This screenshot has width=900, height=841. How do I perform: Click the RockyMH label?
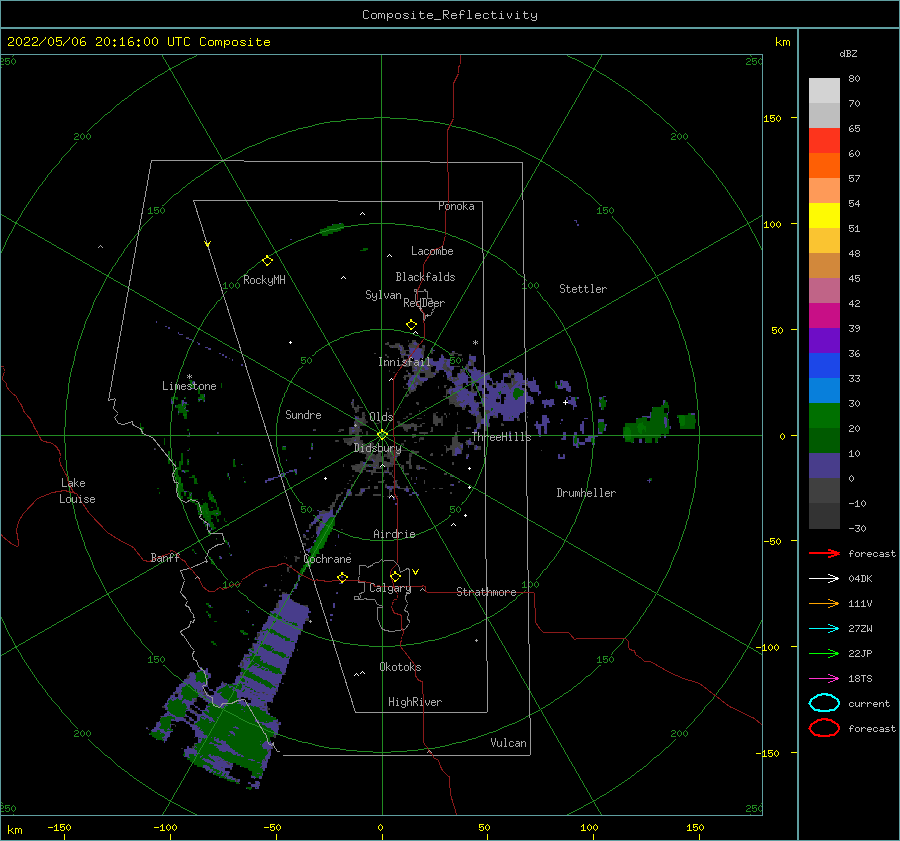pos(264,280)
